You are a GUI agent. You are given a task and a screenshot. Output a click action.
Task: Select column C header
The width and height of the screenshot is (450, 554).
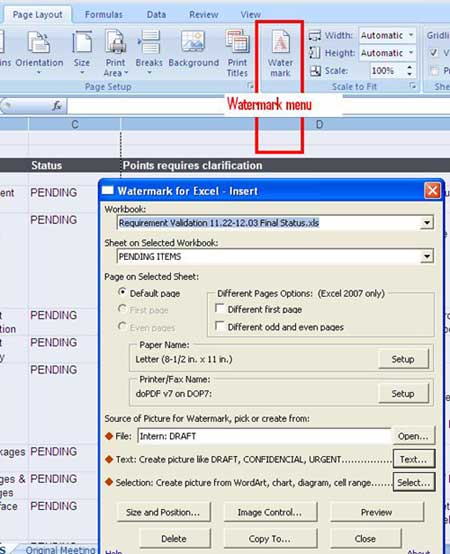75,124
